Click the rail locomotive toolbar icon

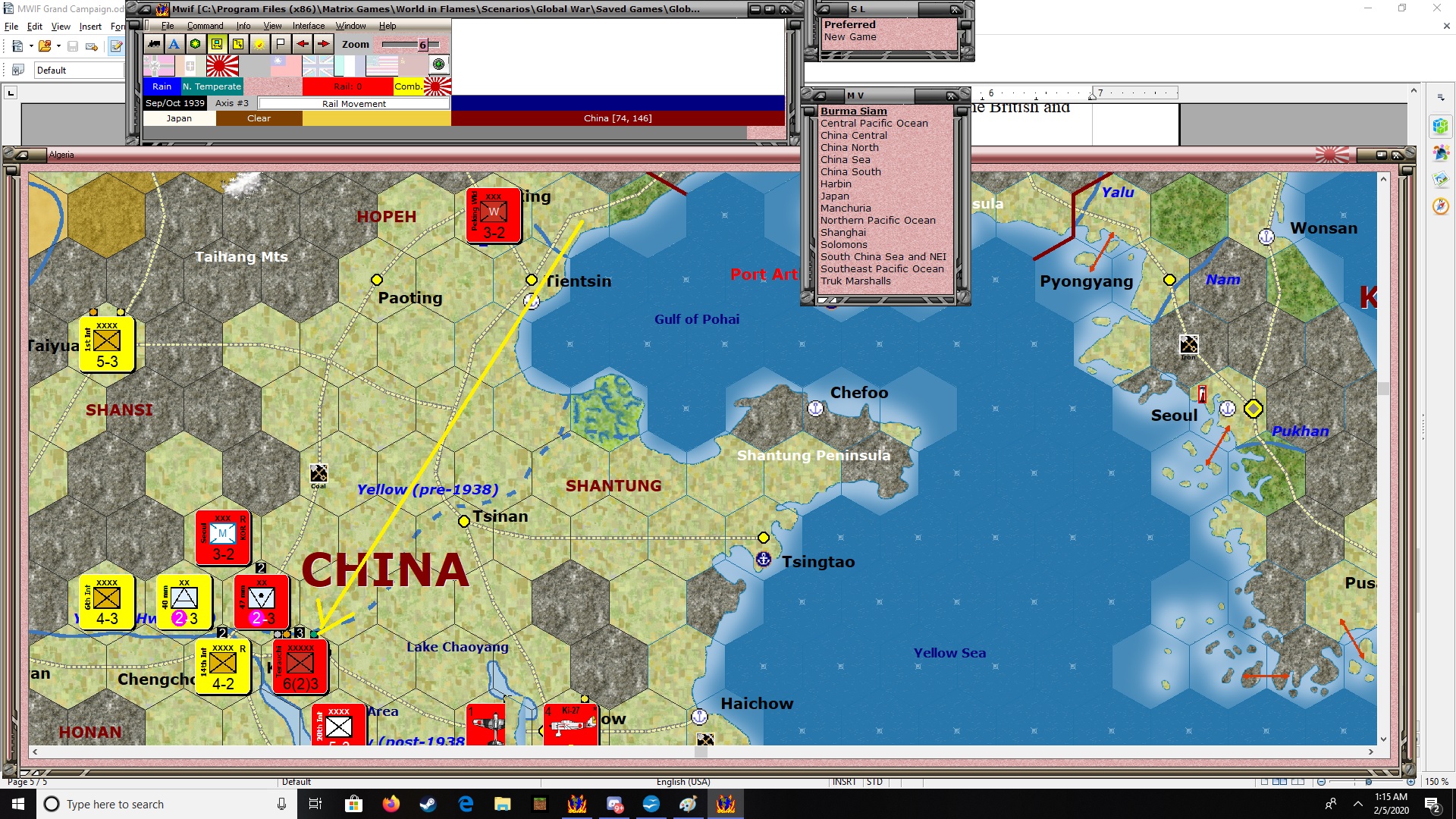[154, 44]
